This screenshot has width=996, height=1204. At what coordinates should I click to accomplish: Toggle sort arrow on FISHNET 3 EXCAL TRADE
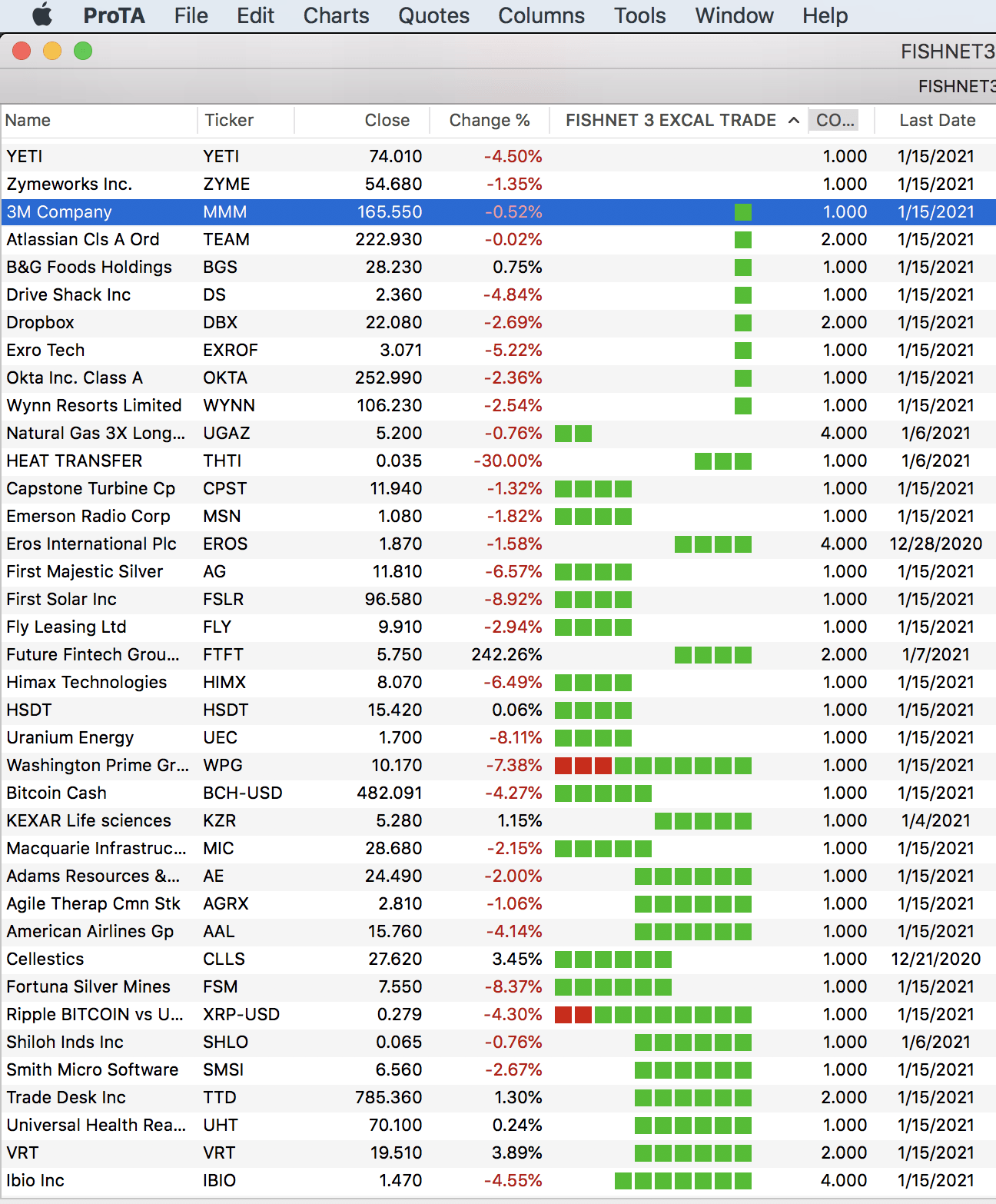[794, 120]
